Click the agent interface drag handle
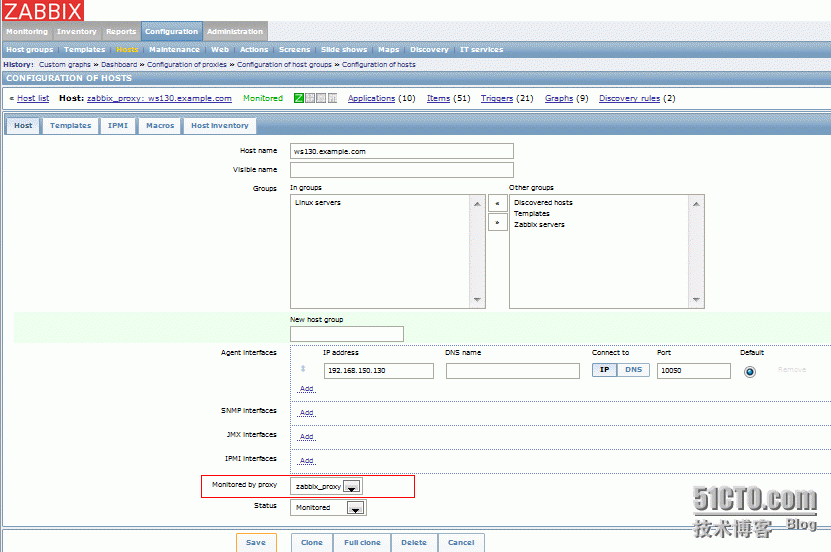This screenshot has height=552, width=831. coord(303,369)
